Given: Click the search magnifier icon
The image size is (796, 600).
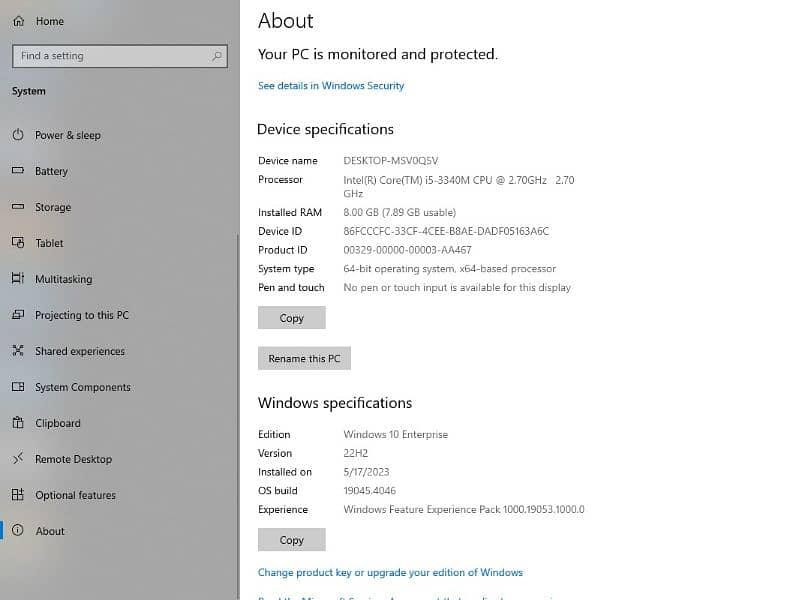Looking at the screenshot, I should [216, 56].
